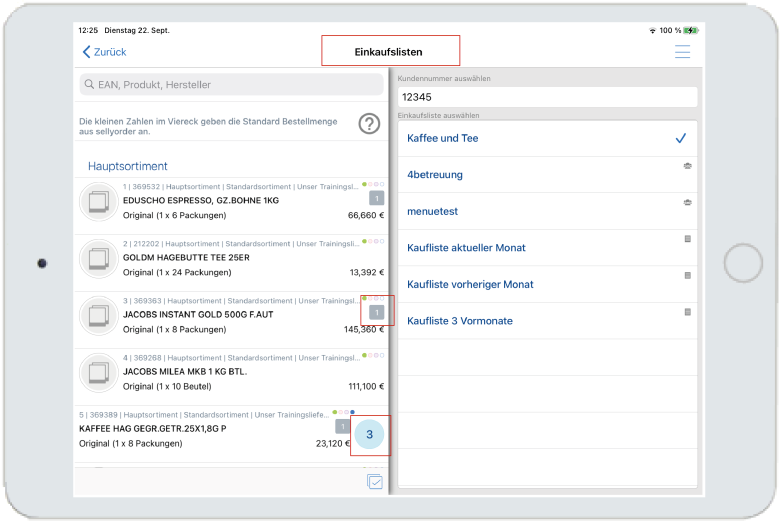Open EDUSCHO ESPRESSO product thumbnail

click(98, 202)
